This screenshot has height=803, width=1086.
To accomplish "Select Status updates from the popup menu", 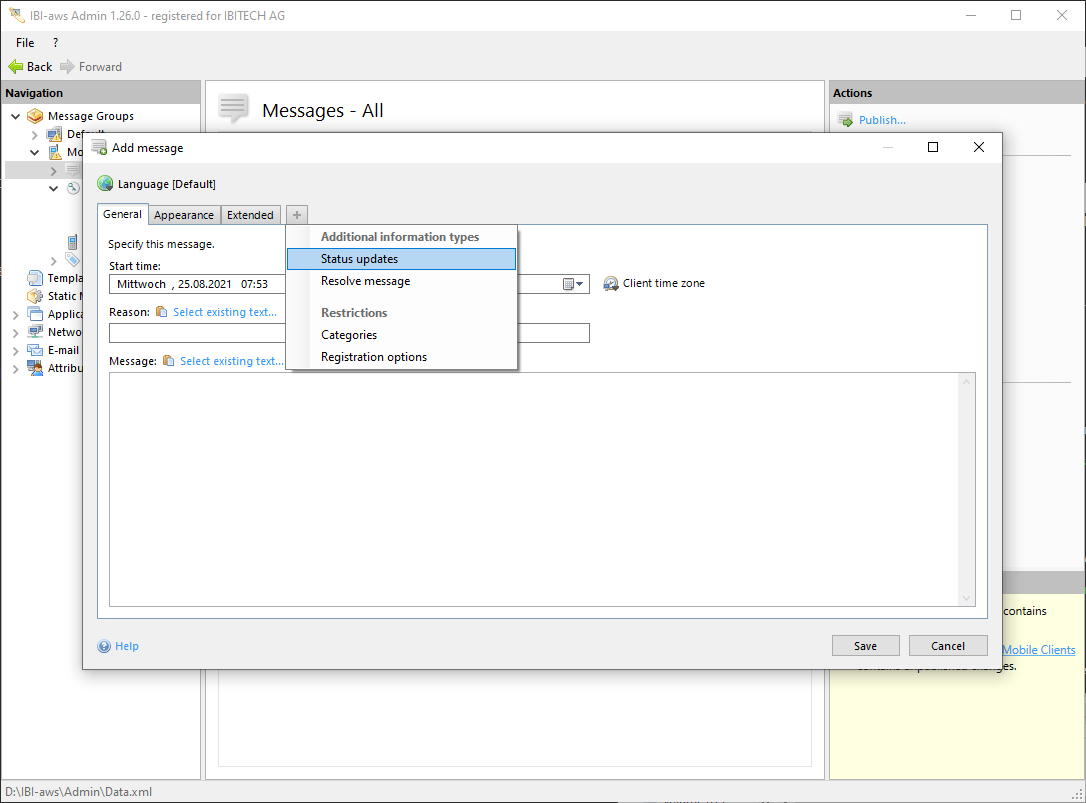I will pyautogui.click(x=359, y=259).
